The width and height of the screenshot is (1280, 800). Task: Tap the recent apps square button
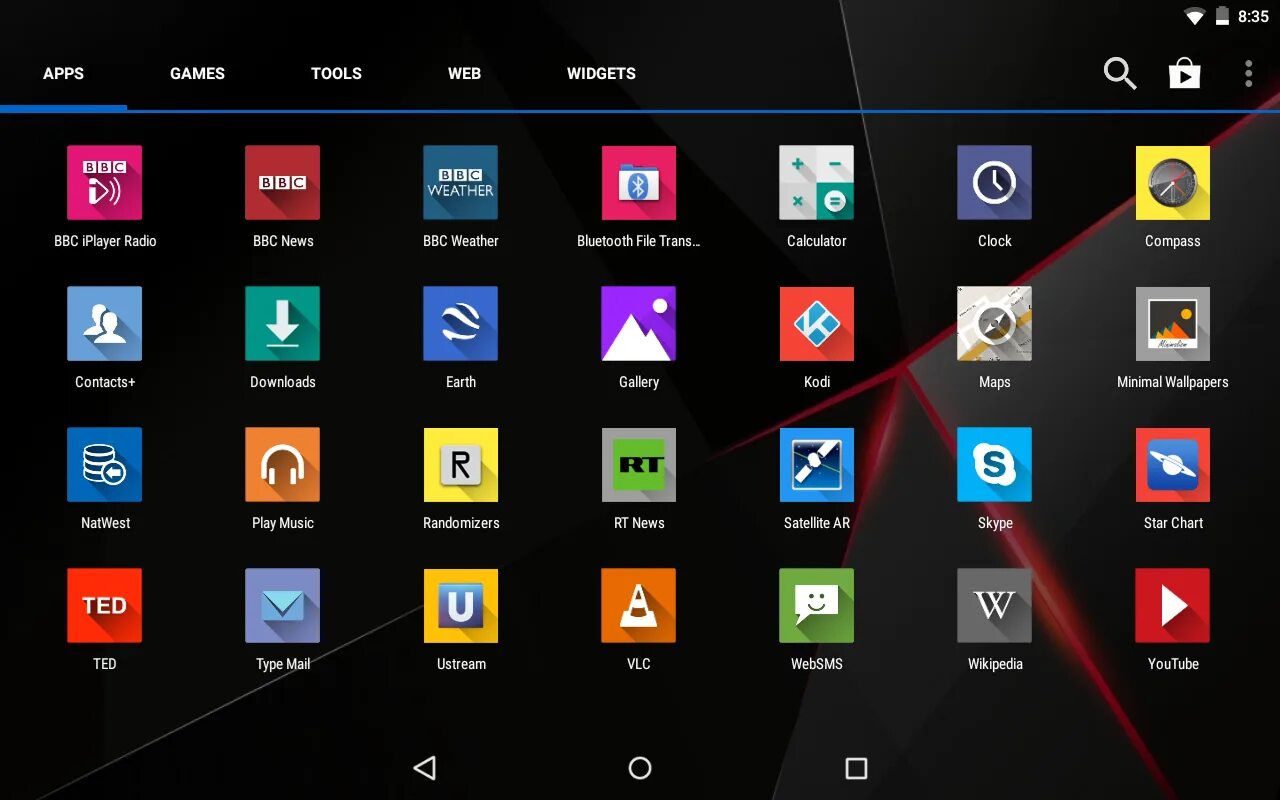tap(856, 768)
